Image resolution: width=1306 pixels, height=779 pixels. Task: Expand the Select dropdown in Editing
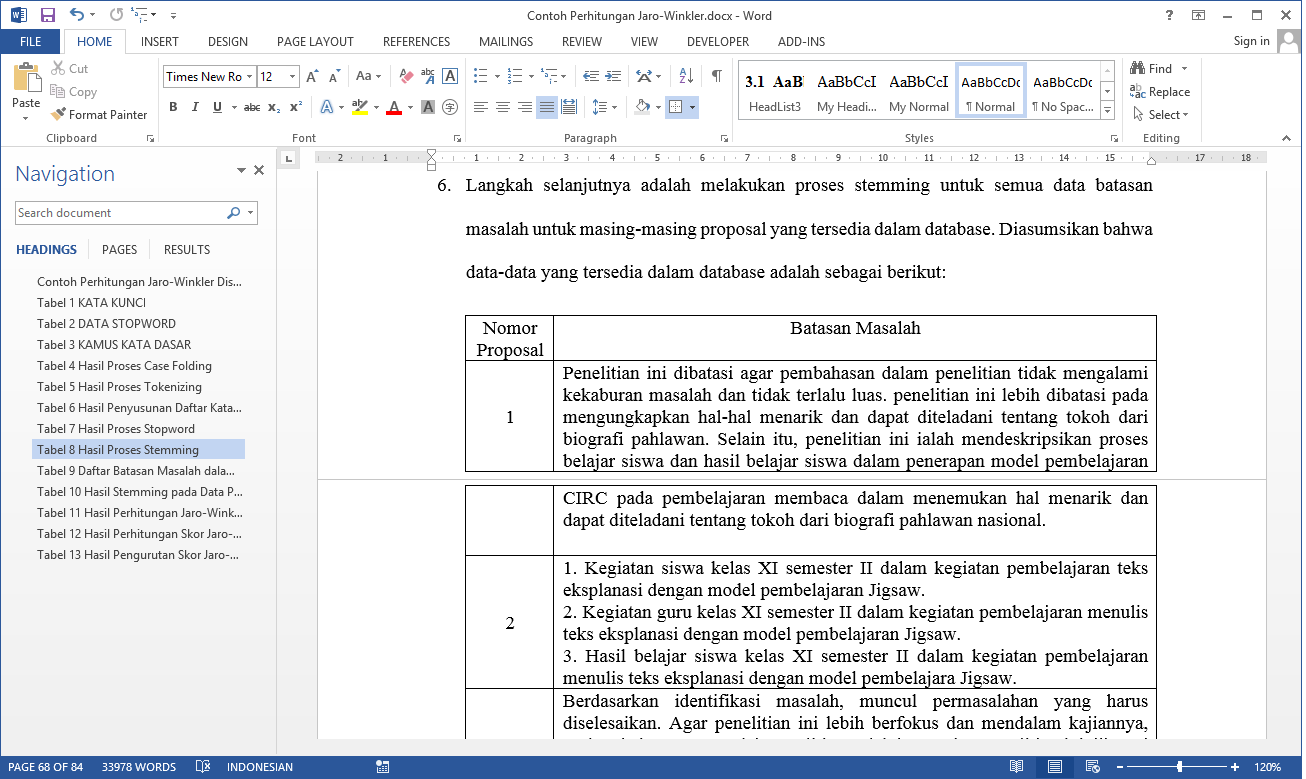pos(1163,115)
